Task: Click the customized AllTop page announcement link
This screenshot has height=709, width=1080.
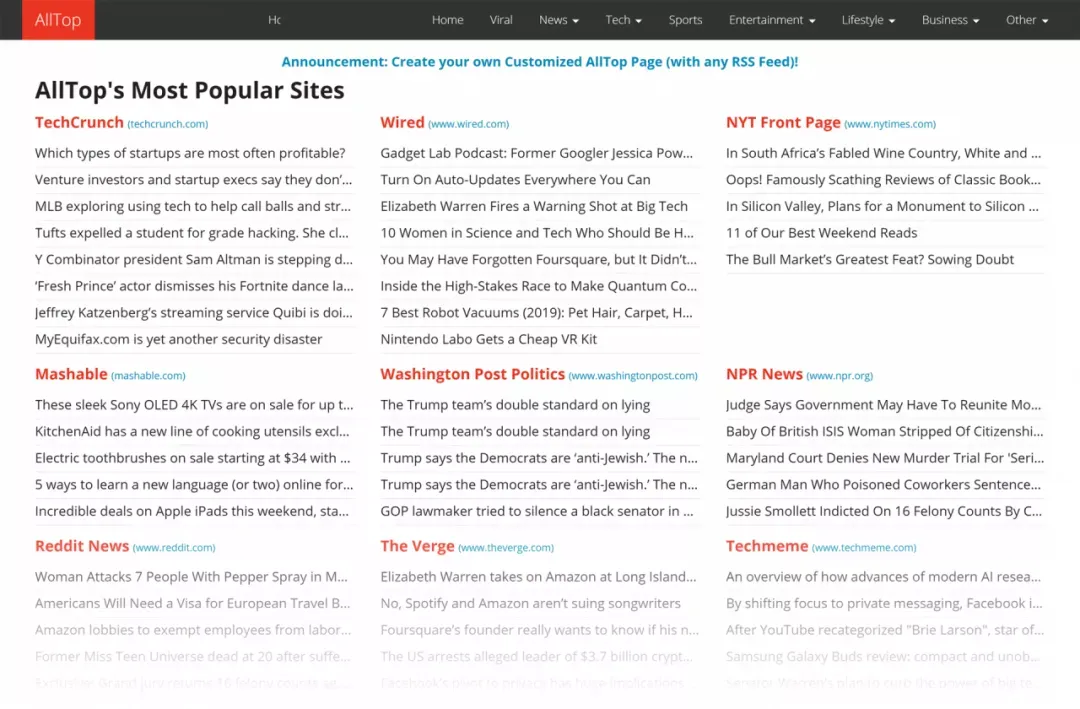Action: (x=540, y=62)
